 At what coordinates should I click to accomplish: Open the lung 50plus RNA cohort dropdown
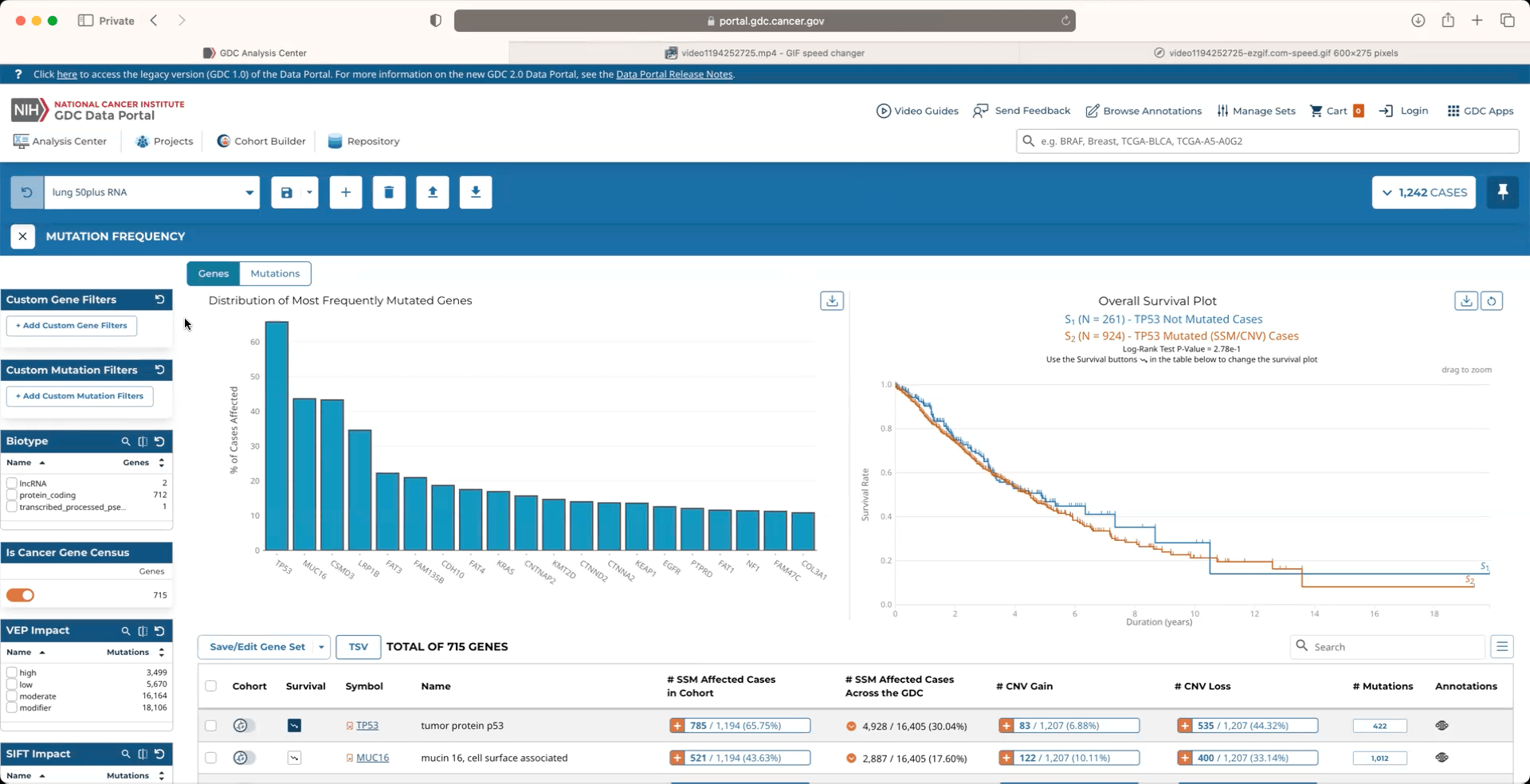[249, 193]
